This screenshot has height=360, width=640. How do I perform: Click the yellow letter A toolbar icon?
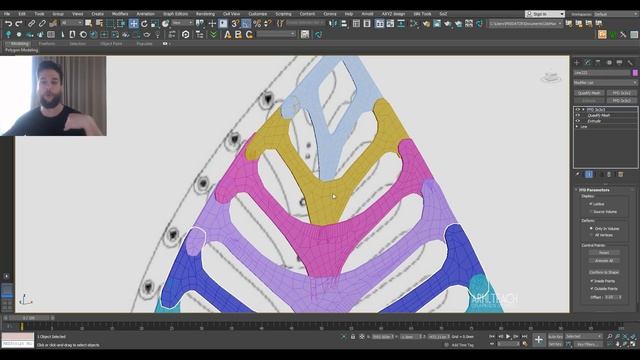228,35
